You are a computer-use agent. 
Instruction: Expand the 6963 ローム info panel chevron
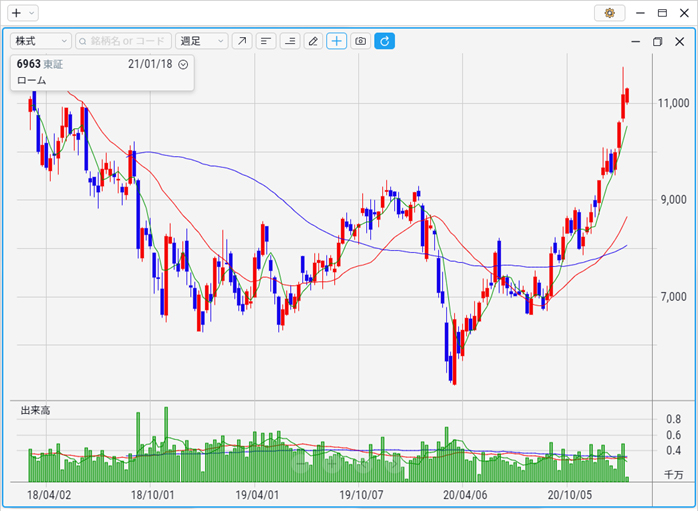(x=183, y=65)
